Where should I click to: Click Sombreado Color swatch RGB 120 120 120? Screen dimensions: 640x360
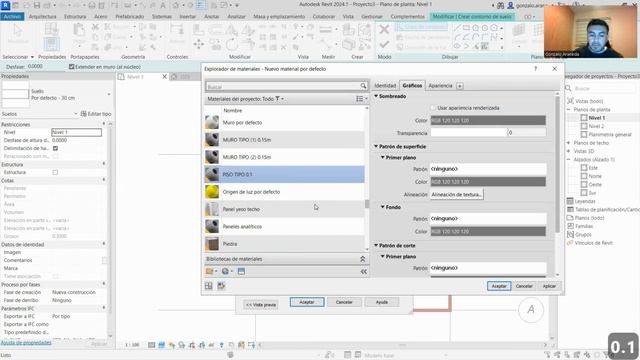click(488, 120)
